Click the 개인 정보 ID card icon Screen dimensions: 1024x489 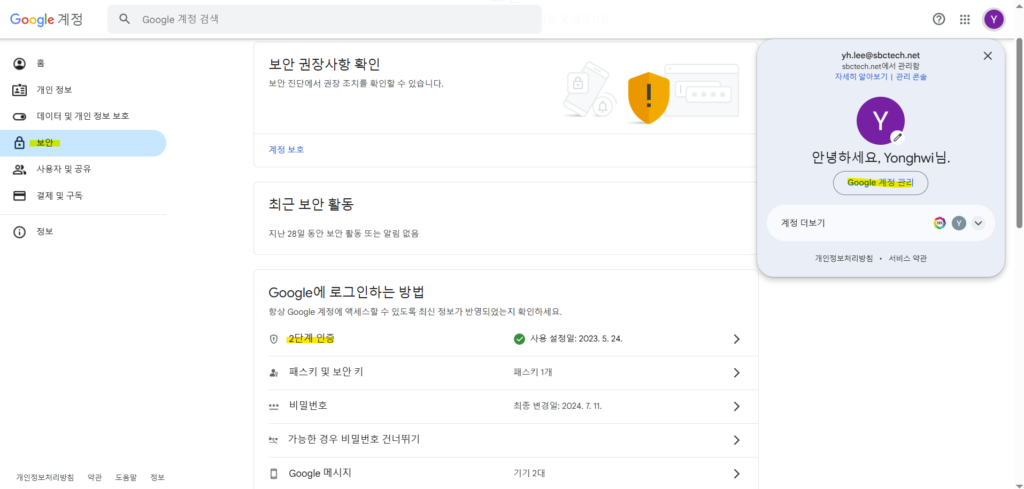tap(19, 90)
